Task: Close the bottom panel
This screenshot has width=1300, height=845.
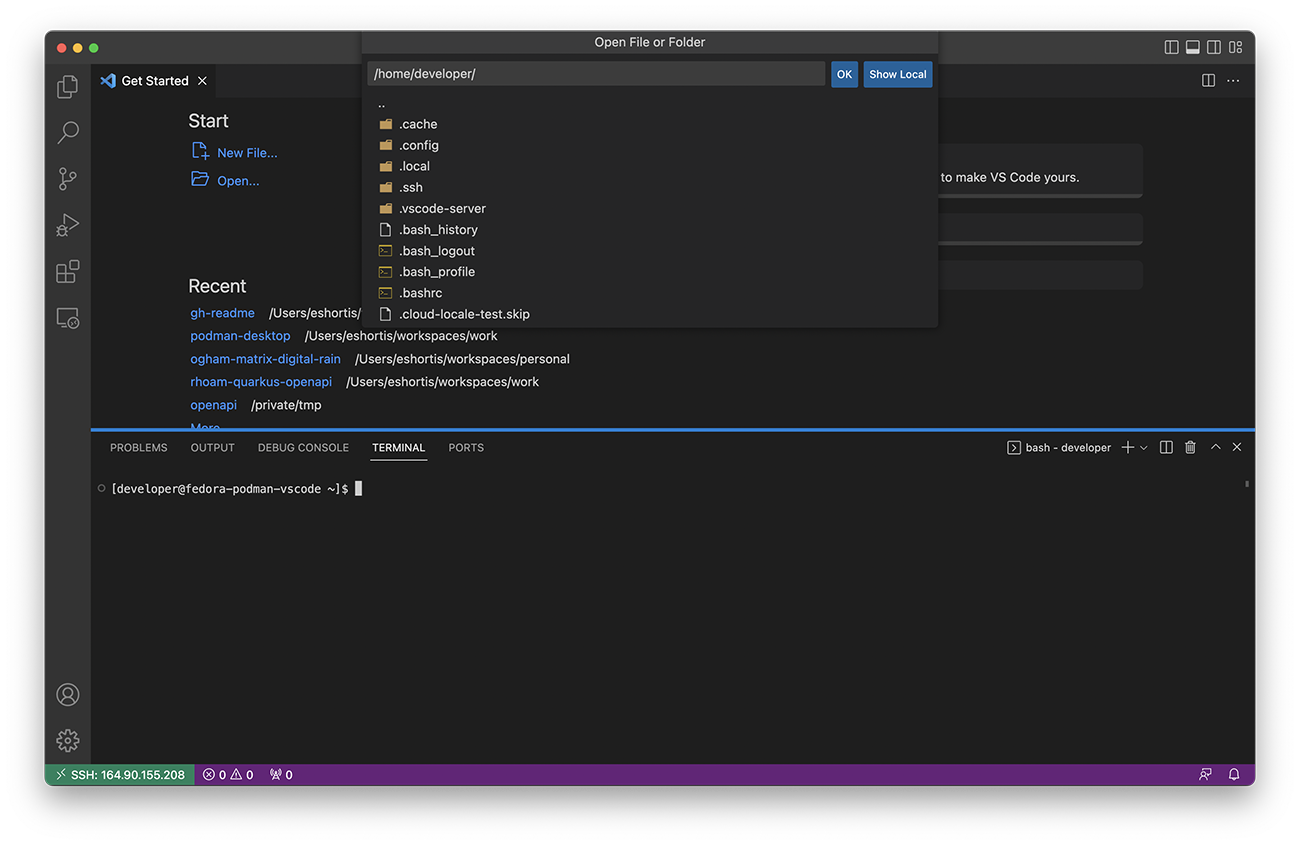Action: [x=1237, y=448]
